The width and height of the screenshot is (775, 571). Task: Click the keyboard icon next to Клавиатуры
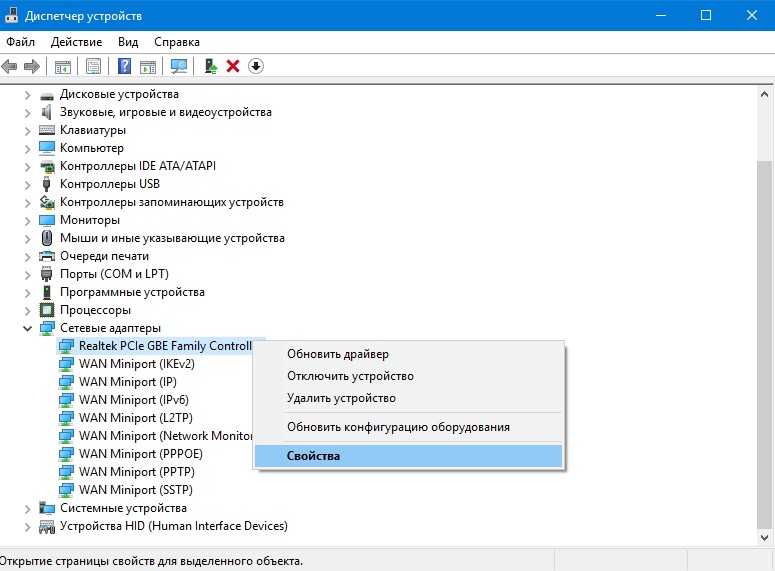tap(47, 130)
